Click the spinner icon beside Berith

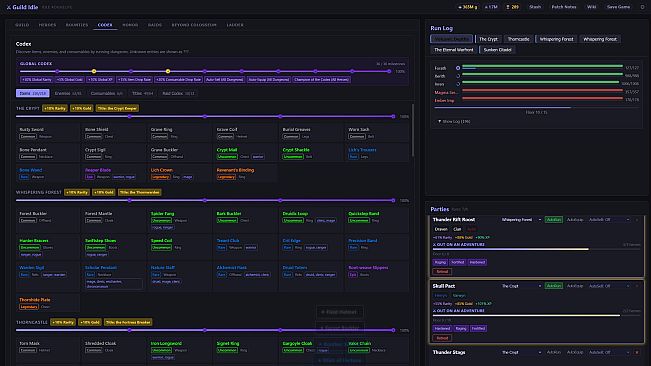coord(458,76)
